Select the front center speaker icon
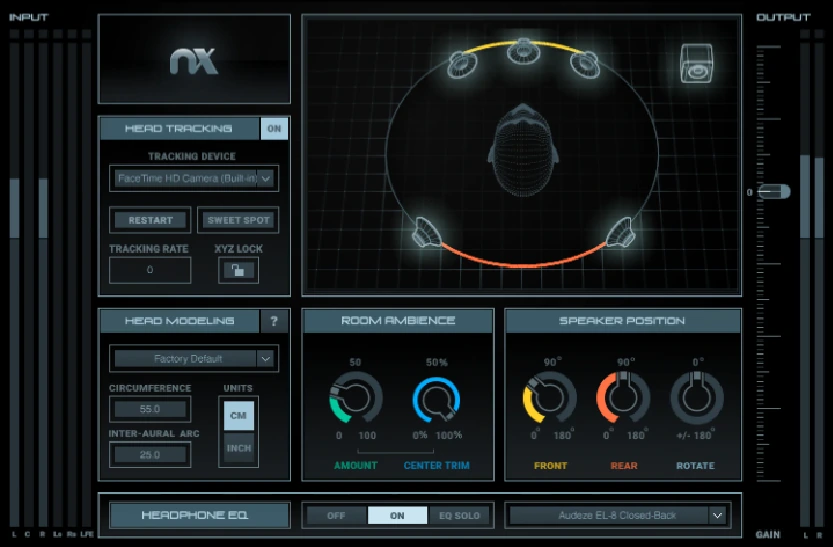 pos(523,52)
